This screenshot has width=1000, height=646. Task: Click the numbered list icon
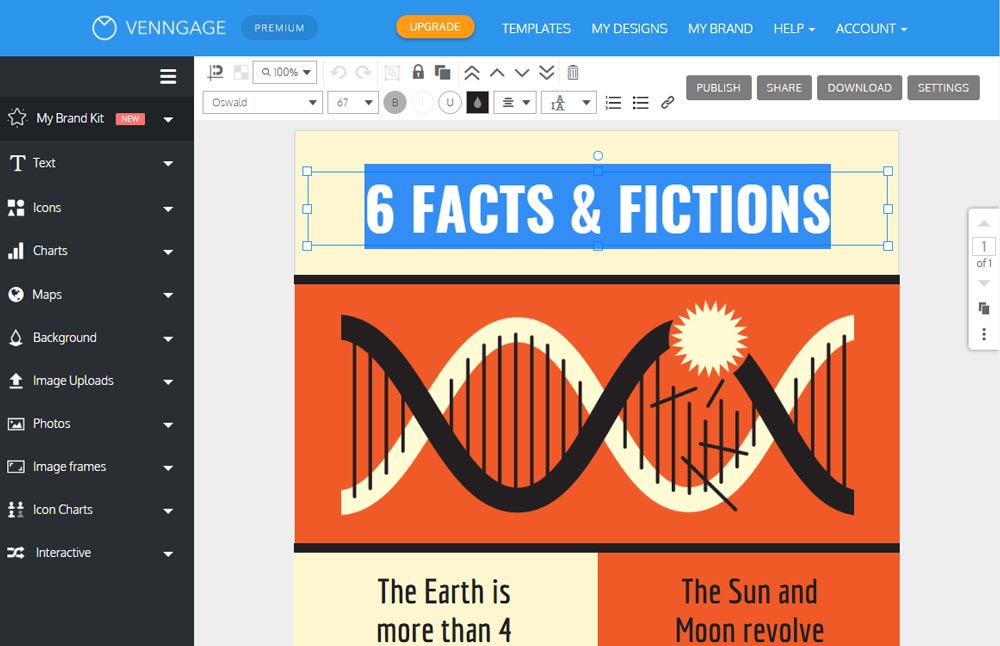tap(613, 102)
